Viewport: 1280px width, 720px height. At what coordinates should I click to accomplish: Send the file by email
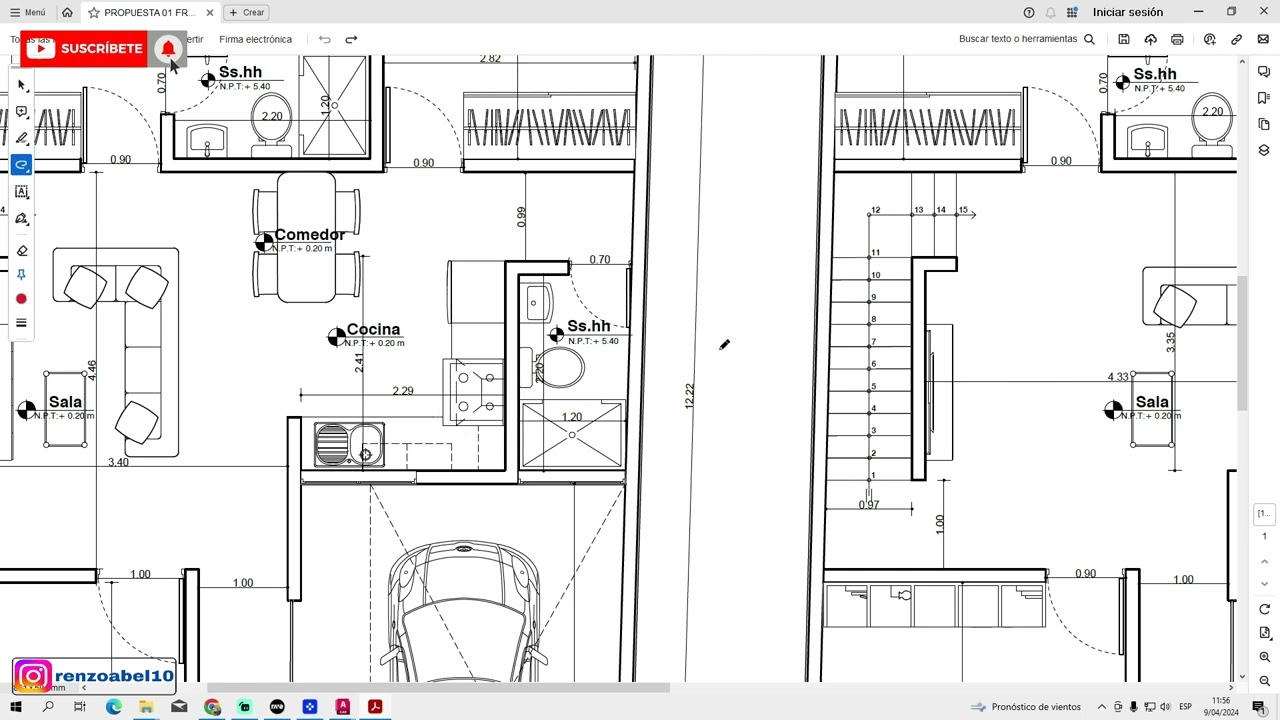[x=1263, y=39]
